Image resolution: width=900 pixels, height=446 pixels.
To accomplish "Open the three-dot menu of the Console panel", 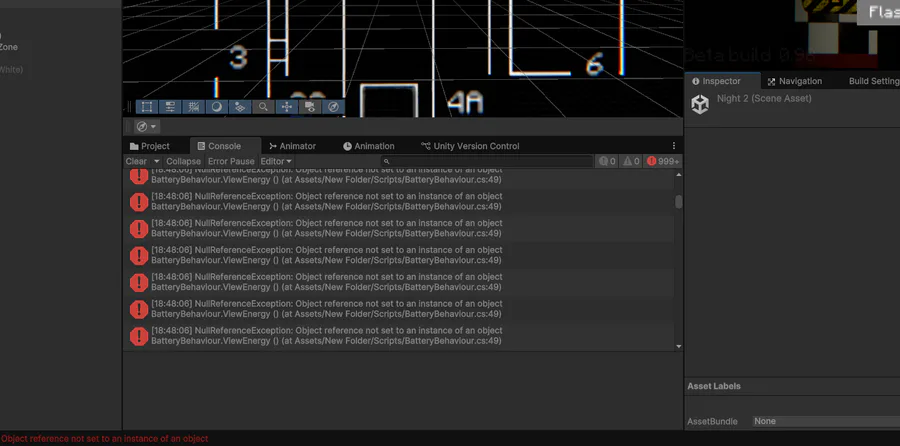I will (x=674, y=146).
